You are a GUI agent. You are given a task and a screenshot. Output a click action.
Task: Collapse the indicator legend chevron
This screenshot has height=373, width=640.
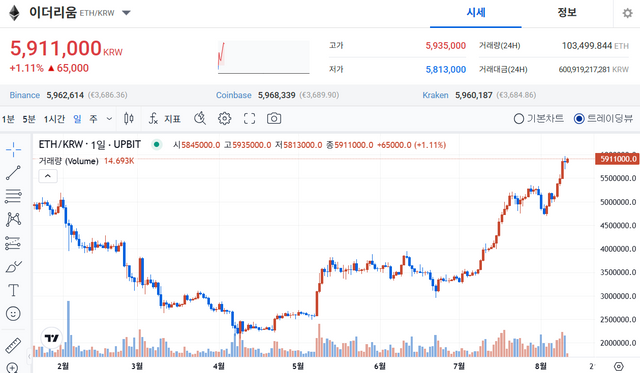[x=48, y=176]
